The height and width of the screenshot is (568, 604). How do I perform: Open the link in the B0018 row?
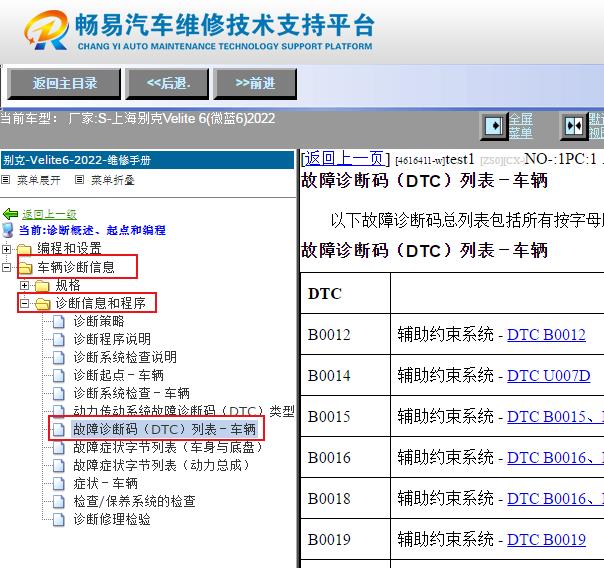pos(555,499)
